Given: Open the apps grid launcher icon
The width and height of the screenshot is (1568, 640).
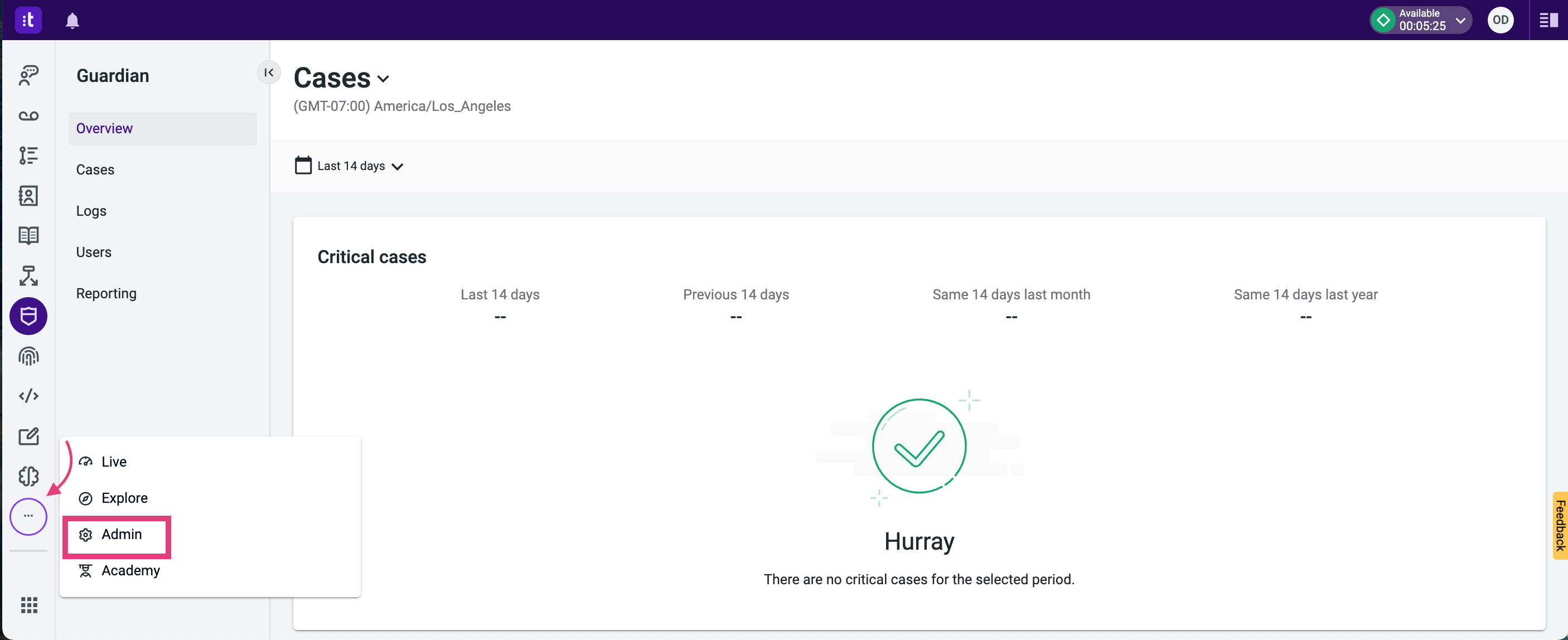Looking at the screenshot, I should (x=28, y=605).
